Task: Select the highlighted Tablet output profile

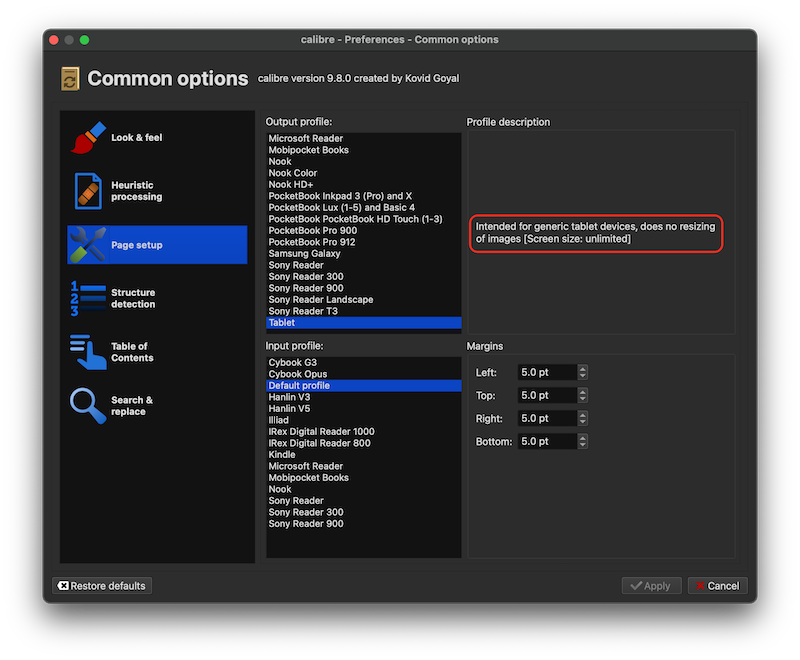Action: [364, 322]
